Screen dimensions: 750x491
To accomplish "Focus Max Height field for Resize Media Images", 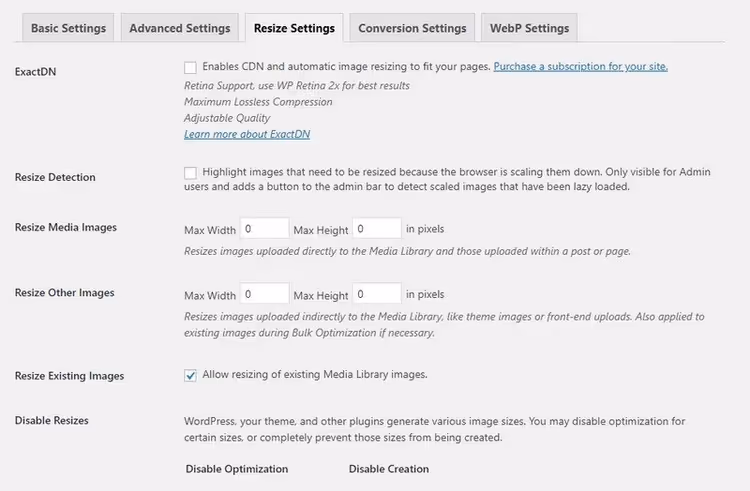I will coord(377,229).
